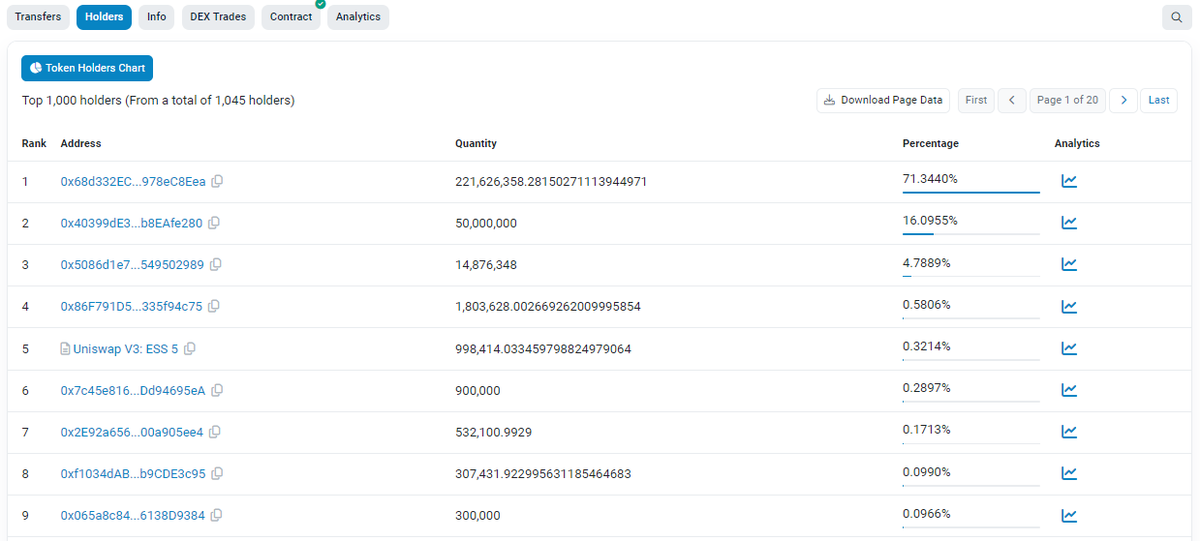
Task: Open address 0x065a8c84...6138D9384
Action: (x=133, y=516)
